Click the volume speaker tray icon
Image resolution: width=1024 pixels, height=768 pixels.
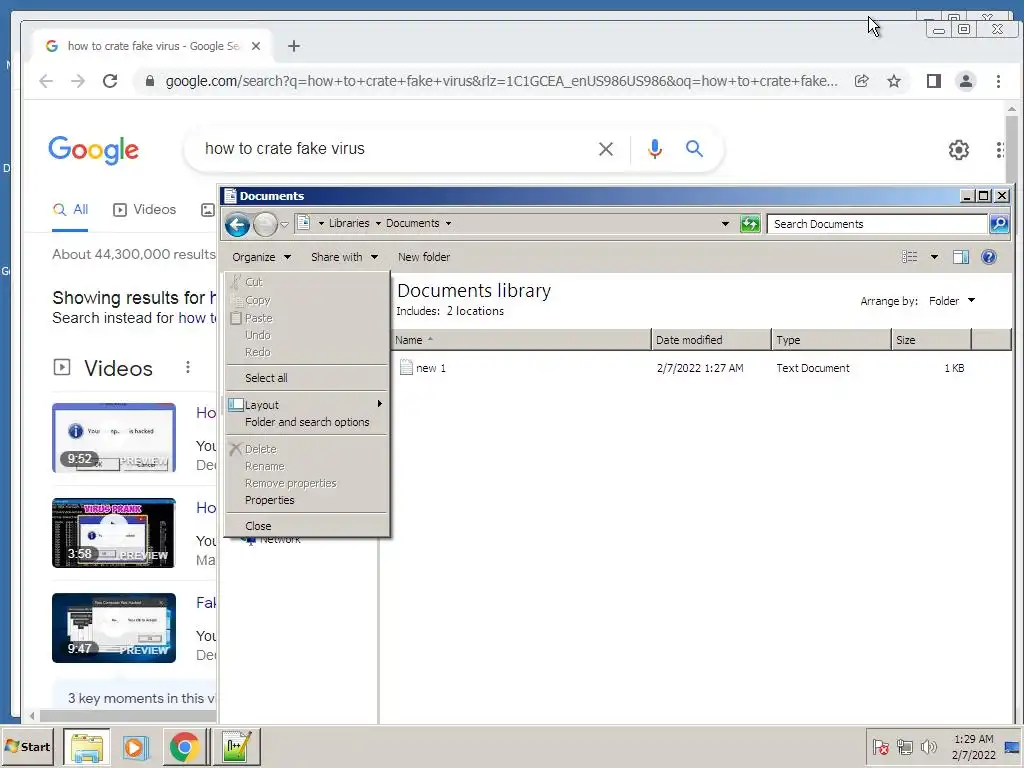(x=928, y=747)
